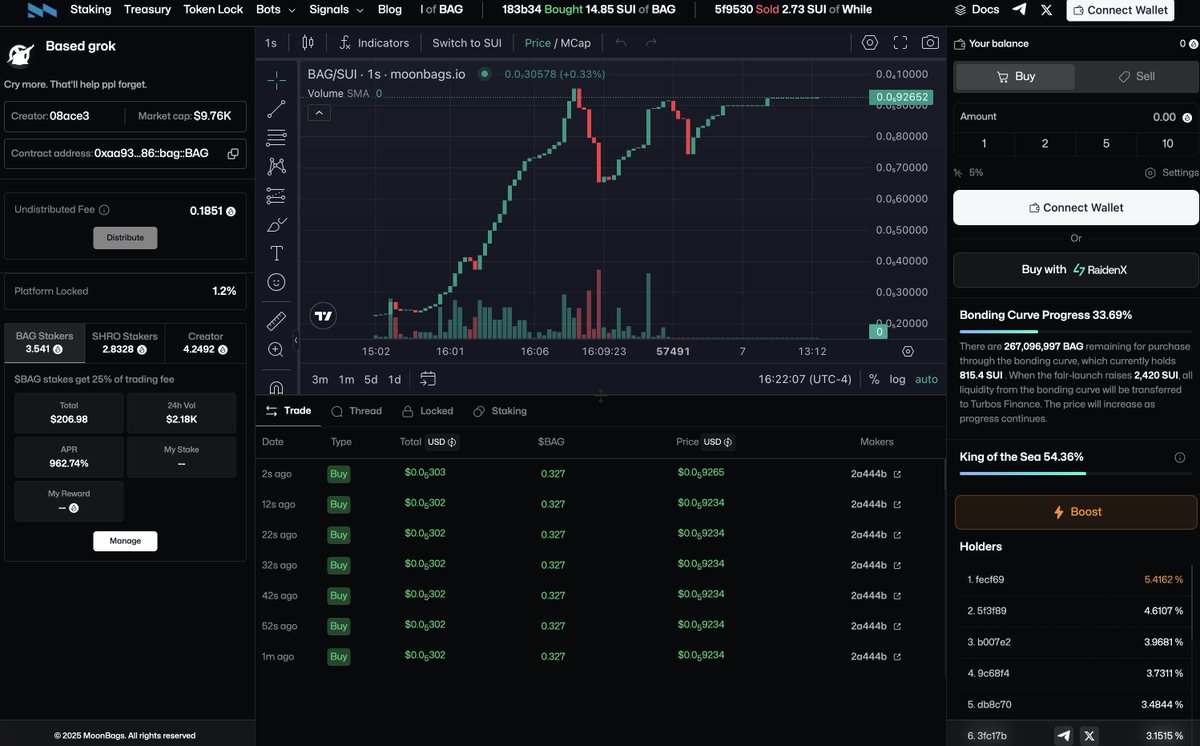Toggle log scale on chart

[897, 379]
